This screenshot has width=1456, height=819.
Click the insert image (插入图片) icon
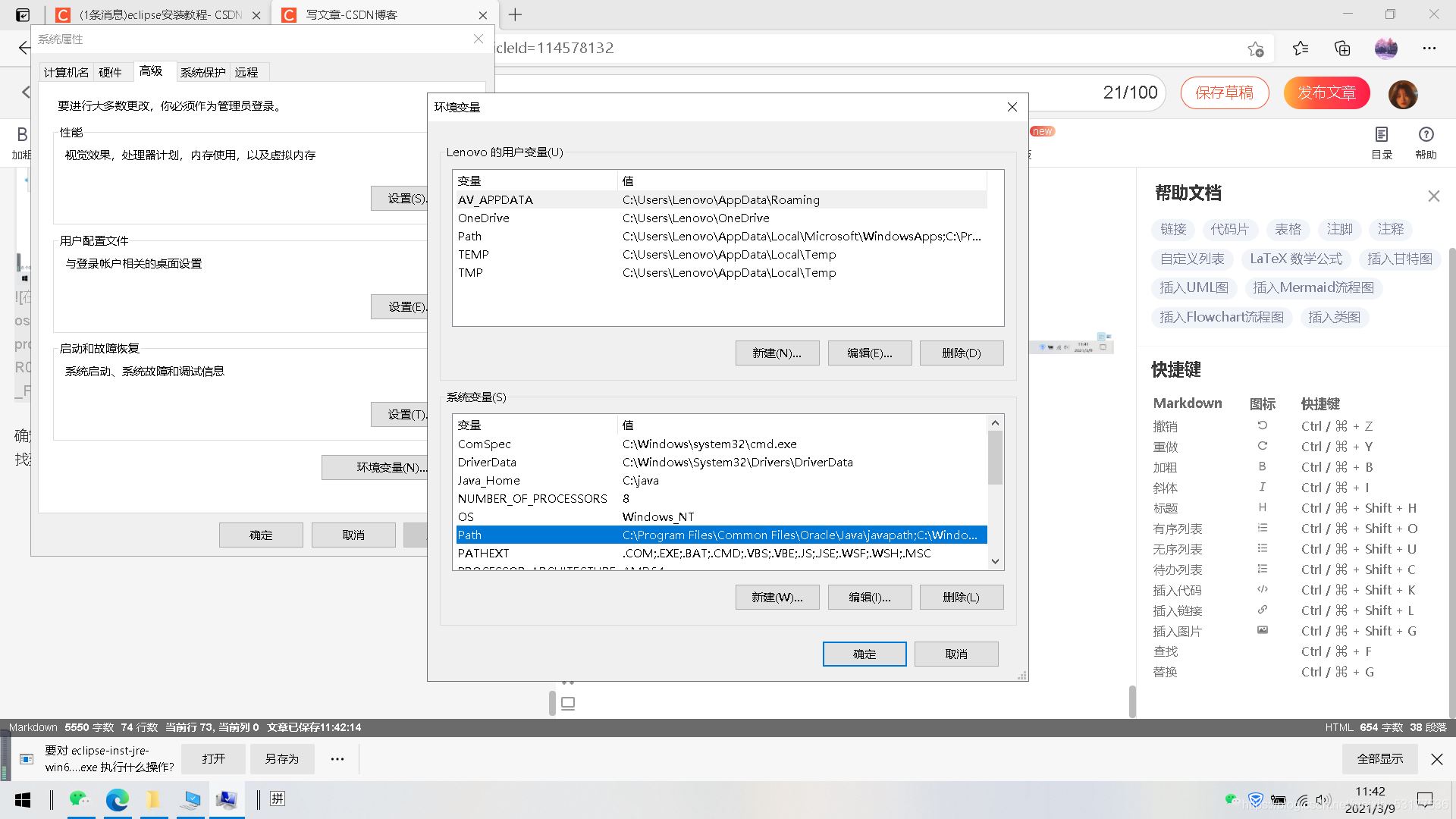pyautogui.click(x=1262, y=630)
